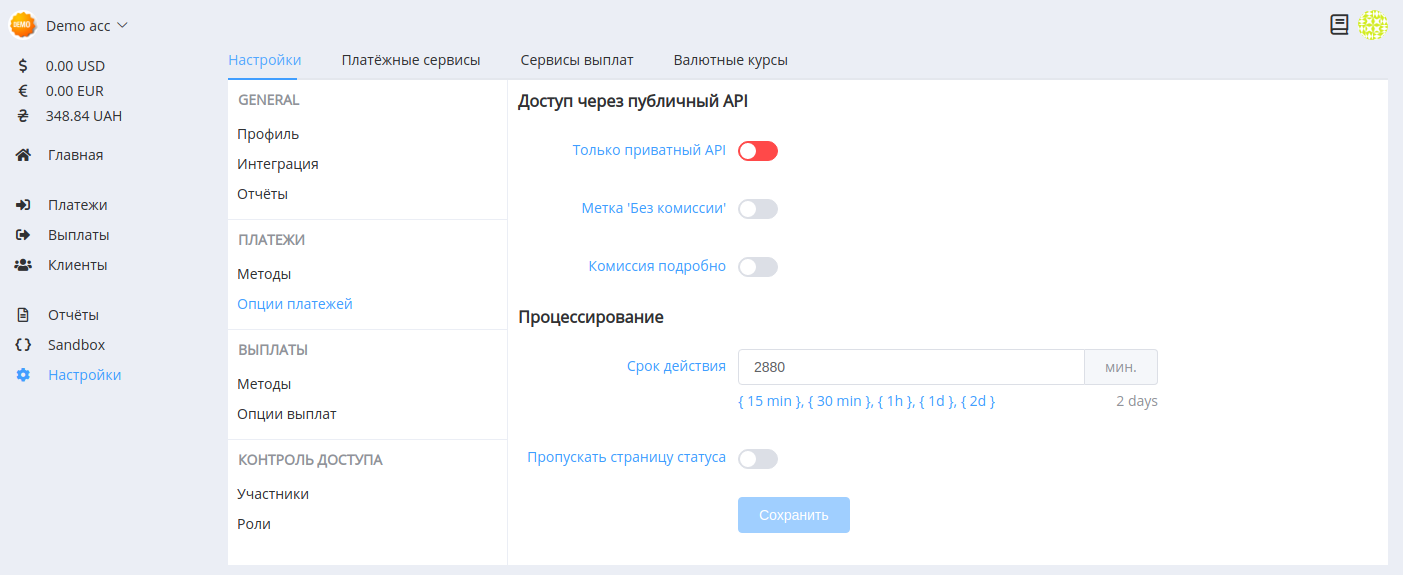Image resolution: width=1403 pixels, height=575 pixels.
Task: Expand the Demo acc account dropdown
Action: point(87,25)
